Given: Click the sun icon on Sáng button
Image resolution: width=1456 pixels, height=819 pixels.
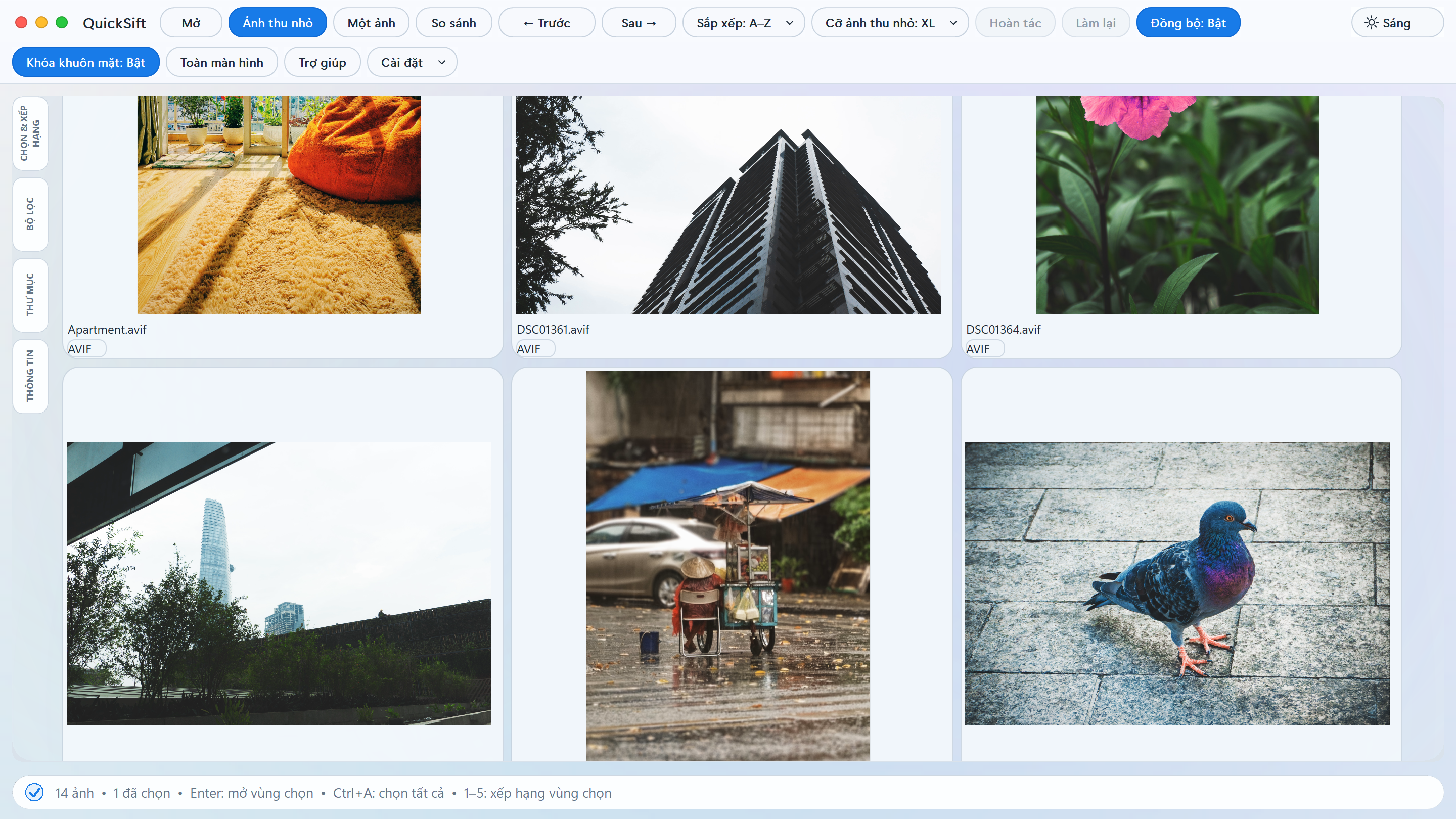Looking at the screenshot, I should 1371,23.
